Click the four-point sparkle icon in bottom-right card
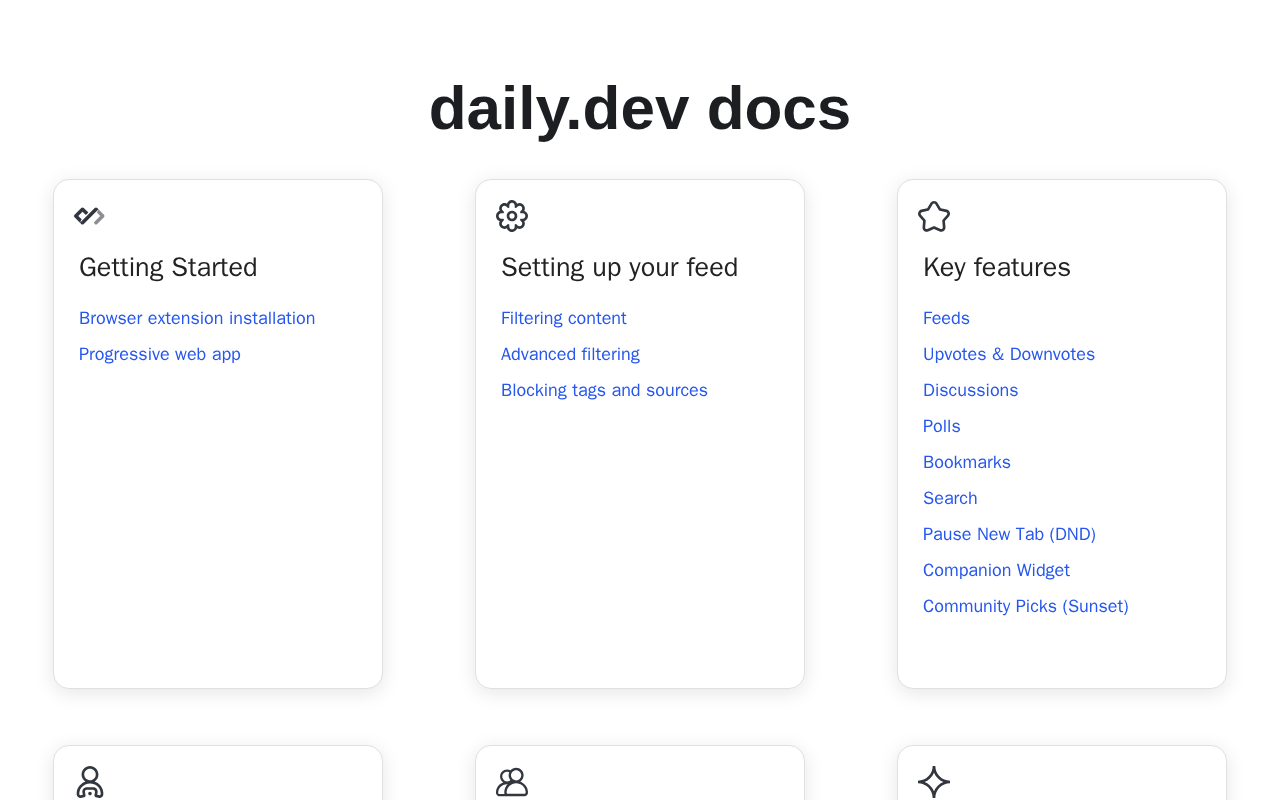This screenshot has height=800, width=1280. point(934,782)
